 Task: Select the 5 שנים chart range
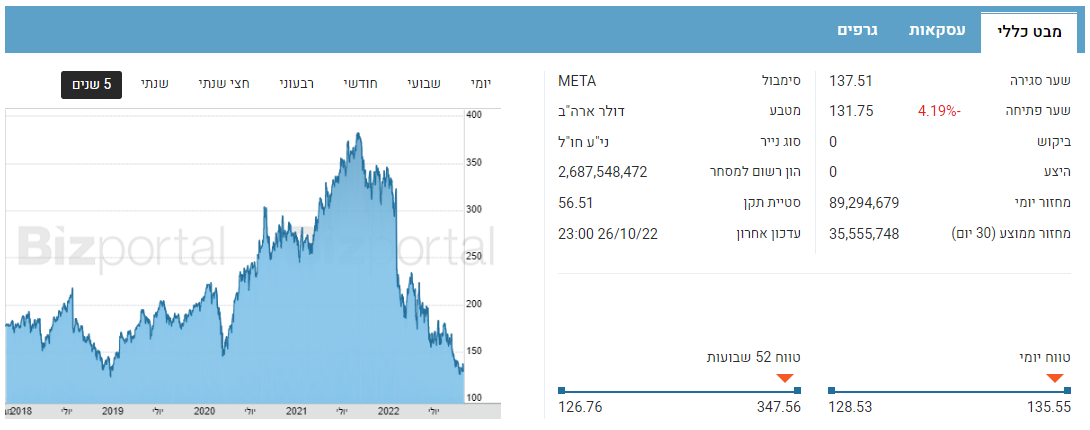91,84
